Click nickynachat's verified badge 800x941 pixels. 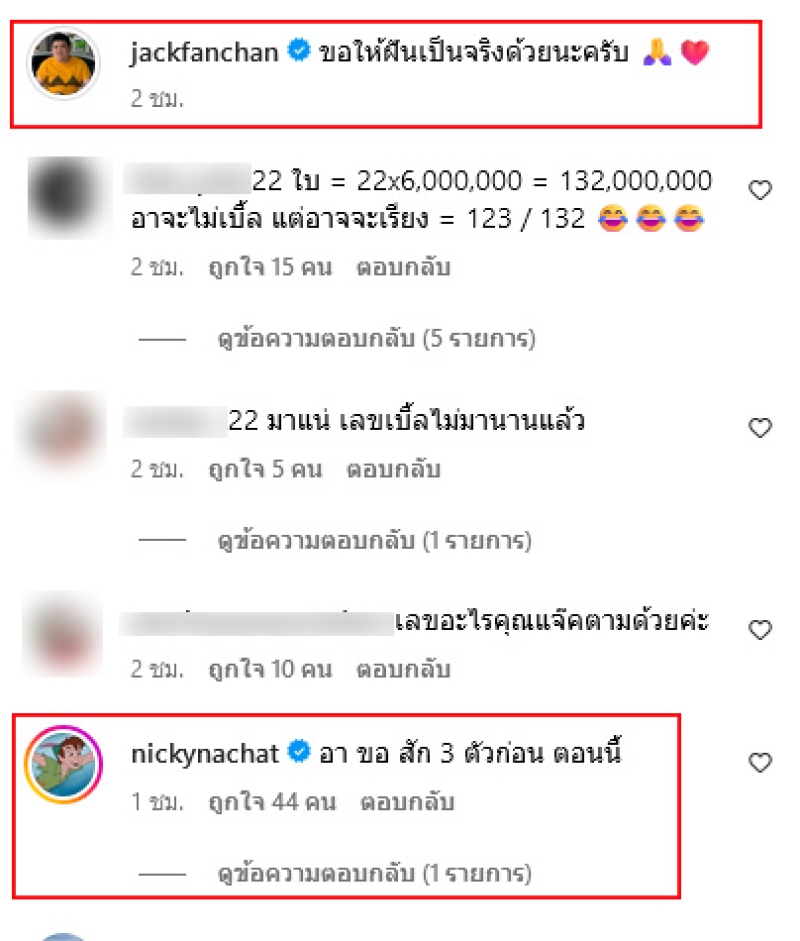click(298, 751)
